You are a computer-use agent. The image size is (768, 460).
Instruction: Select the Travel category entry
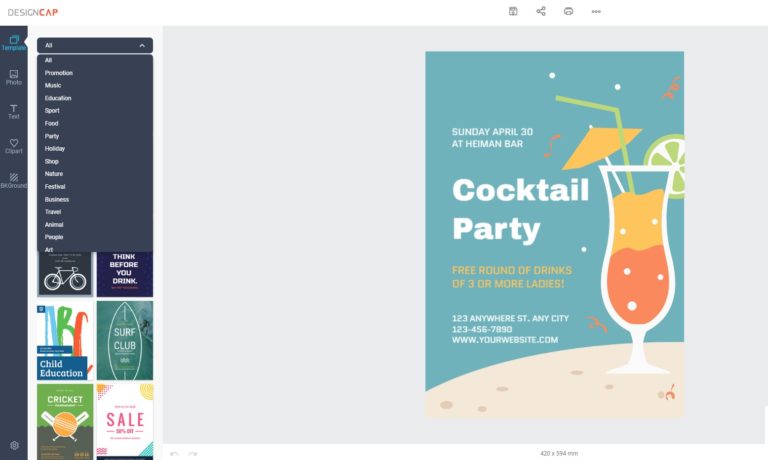[x=54, y=212]
